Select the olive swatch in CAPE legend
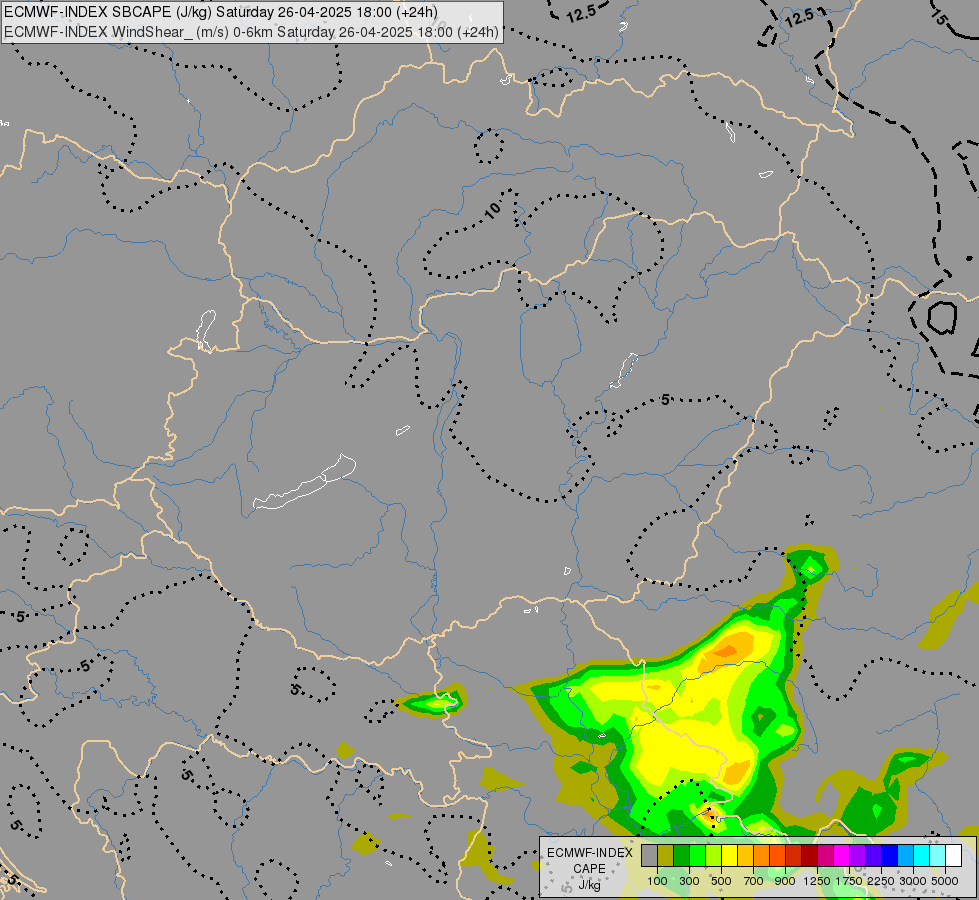The image size is (979, 900). point(666,856)
